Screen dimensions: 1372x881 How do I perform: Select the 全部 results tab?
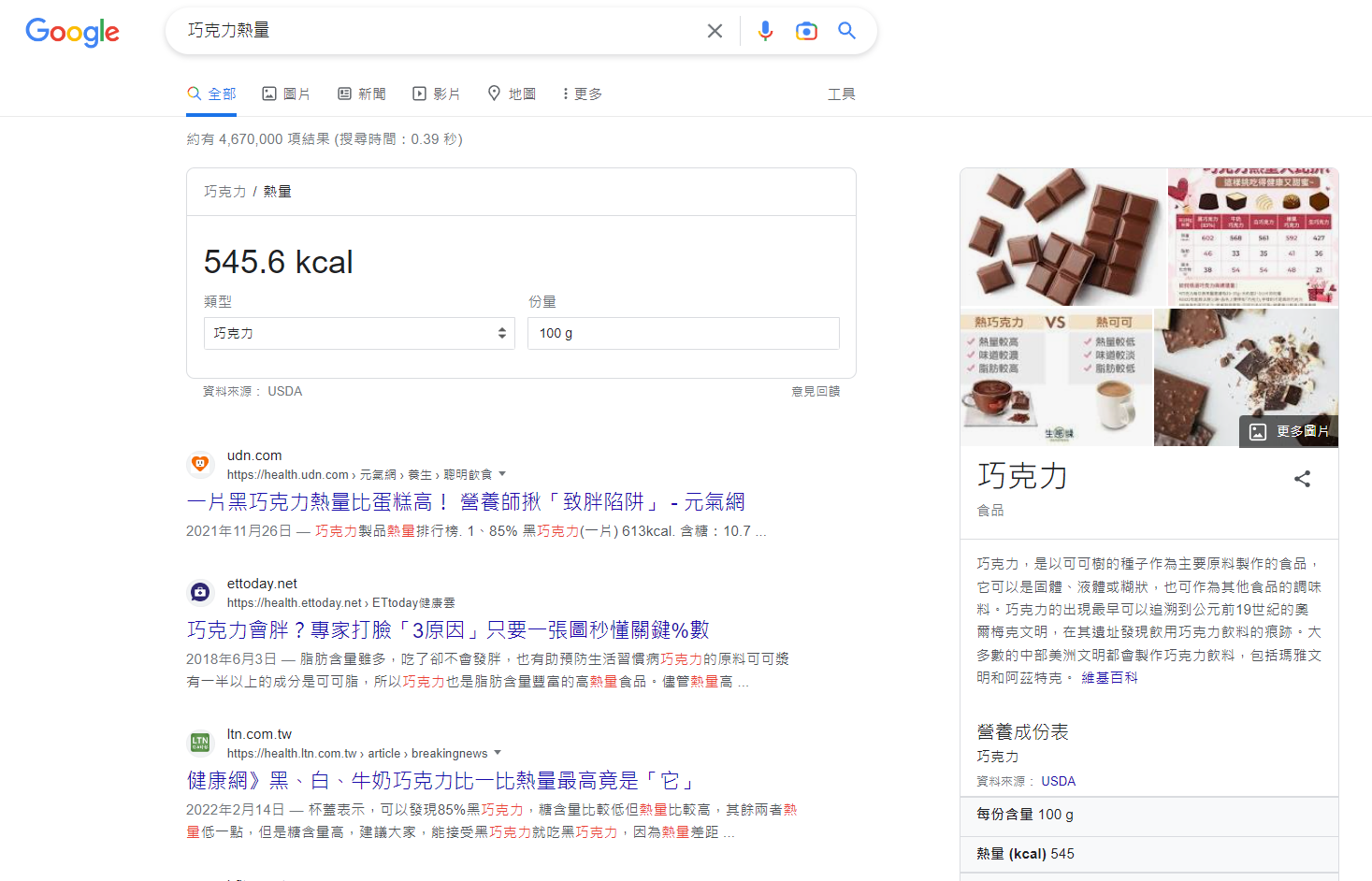[211, 94]
